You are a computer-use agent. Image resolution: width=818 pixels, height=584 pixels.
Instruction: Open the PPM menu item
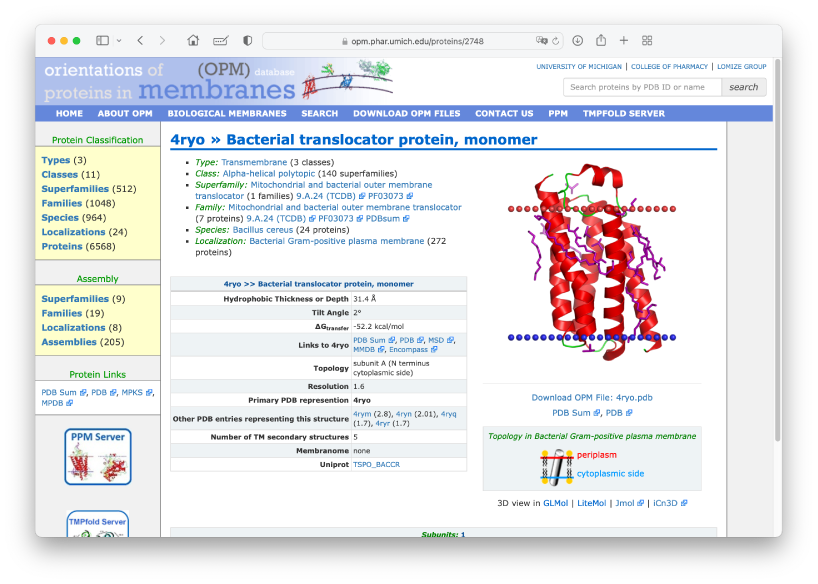[558, 113]
